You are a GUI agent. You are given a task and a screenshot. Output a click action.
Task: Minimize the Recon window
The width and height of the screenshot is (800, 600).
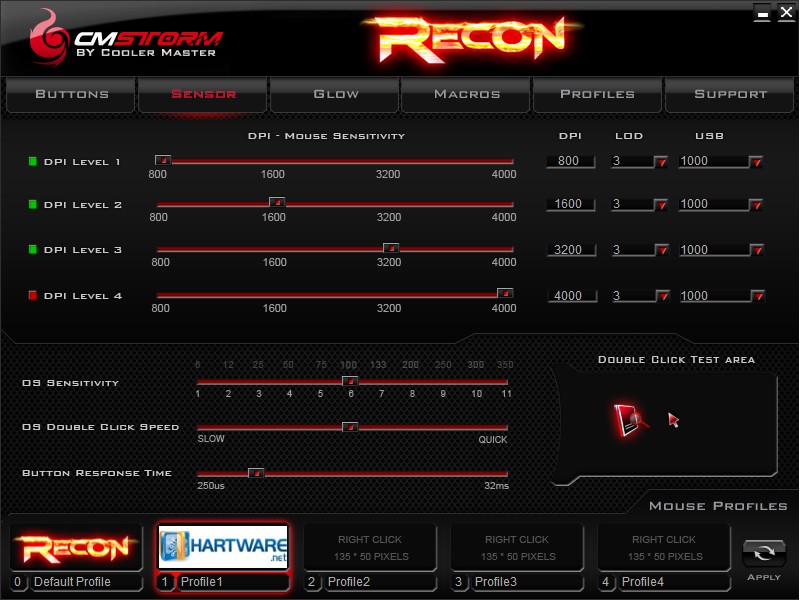coord(762,13)
